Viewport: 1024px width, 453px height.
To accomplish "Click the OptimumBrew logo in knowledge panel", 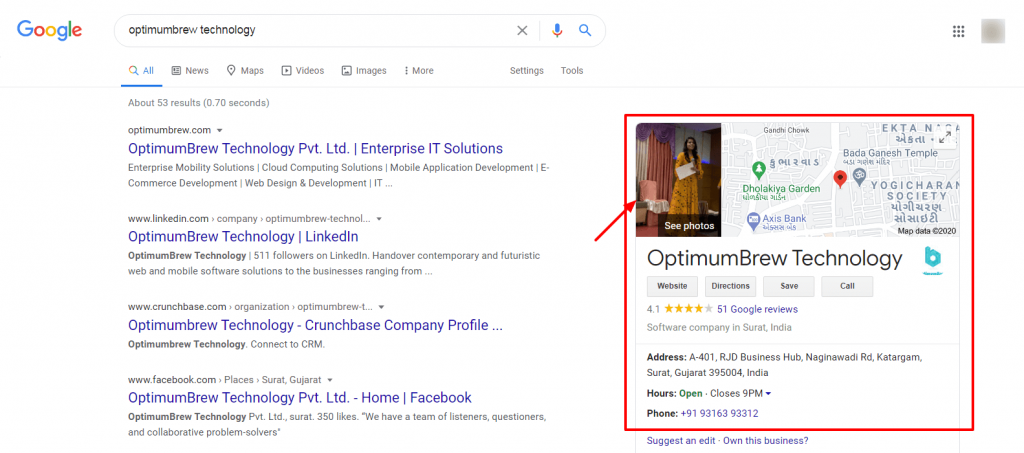I will click(933, 261).
